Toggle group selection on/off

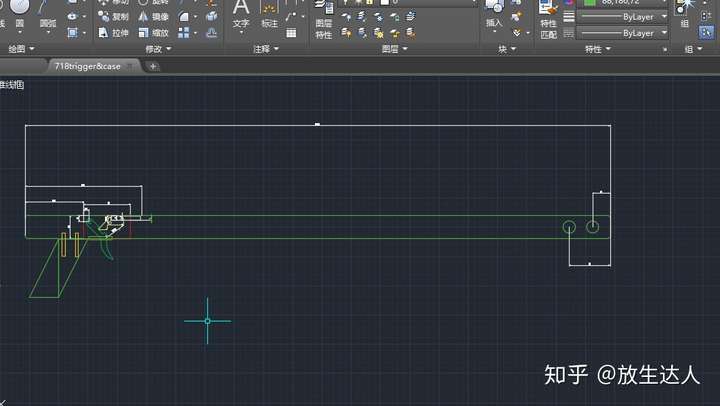tap(706, 32)
